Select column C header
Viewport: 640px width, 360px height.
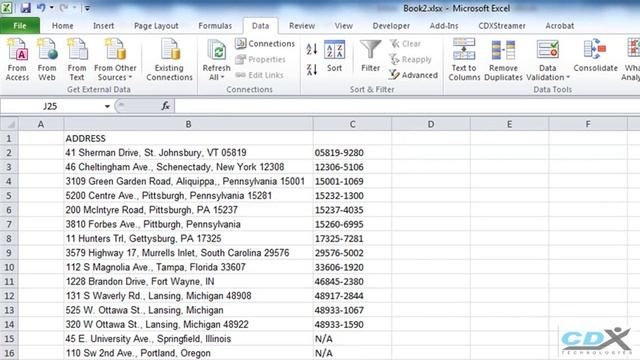coord(352,124)
